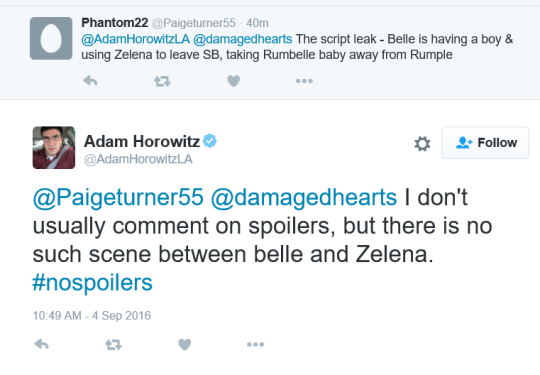Like Adam Horowitz's tweet
The height and width of the screenshot is (375, 540).
185,344
